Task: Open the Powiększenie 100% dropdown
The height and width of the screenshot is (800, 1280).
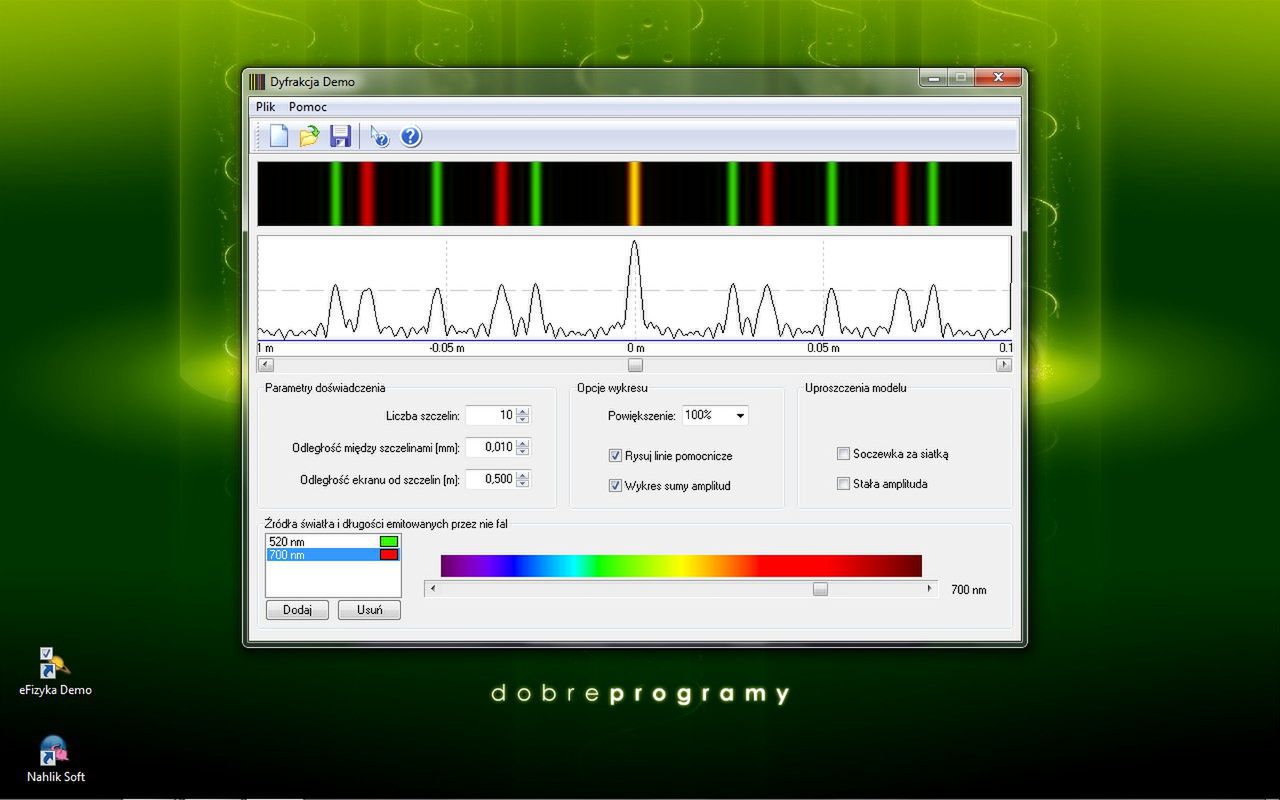Action: (715, 415)
